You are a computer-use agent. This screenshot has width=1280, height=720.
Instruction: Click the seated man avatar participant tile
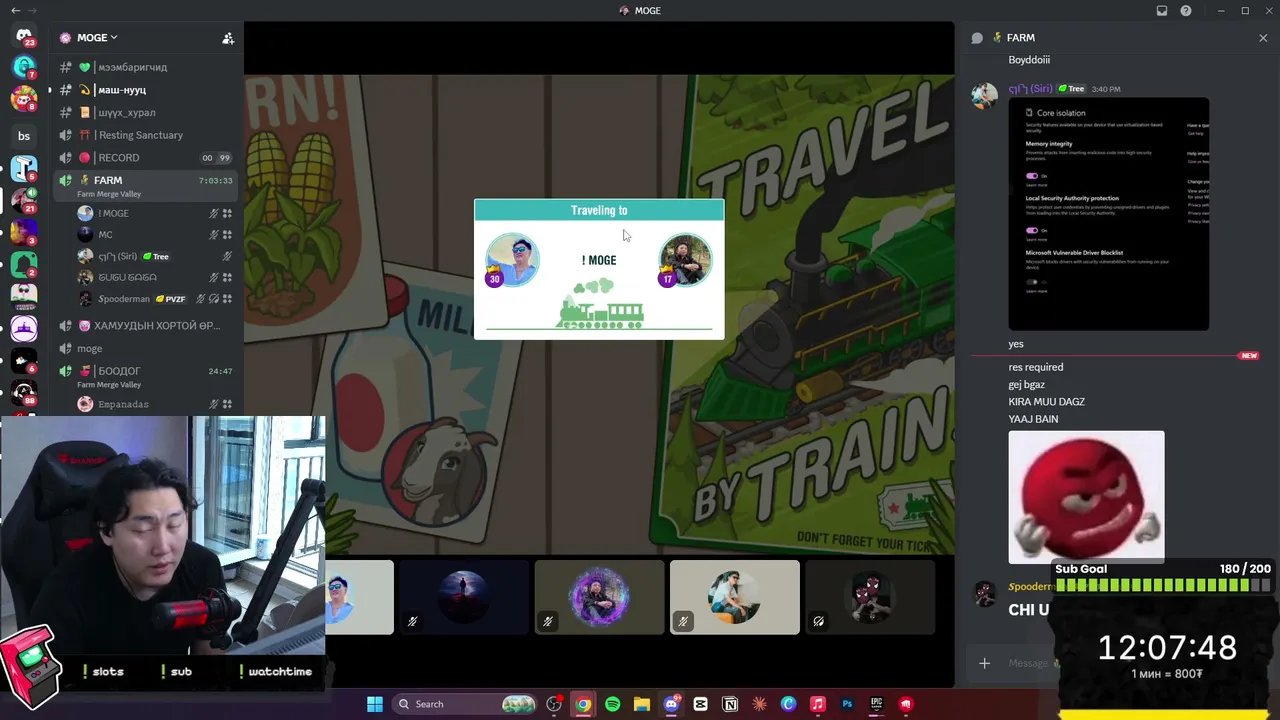click(735, 597)
